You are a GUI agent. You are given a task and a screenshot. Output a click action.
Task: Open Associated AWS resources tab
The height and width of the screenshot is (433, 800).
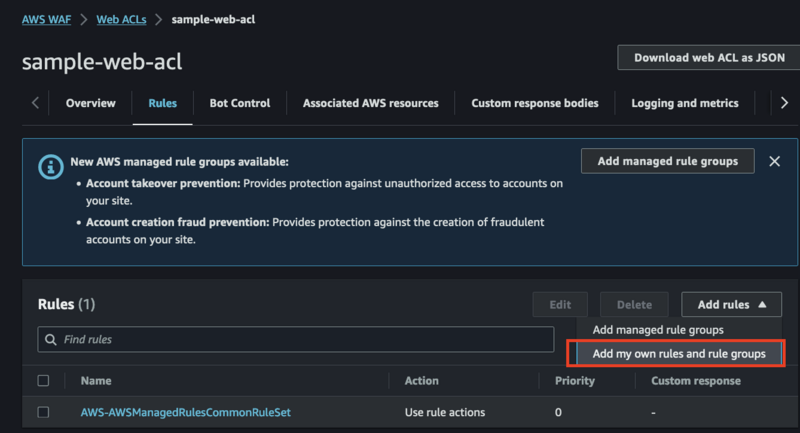tap(370, 103)
